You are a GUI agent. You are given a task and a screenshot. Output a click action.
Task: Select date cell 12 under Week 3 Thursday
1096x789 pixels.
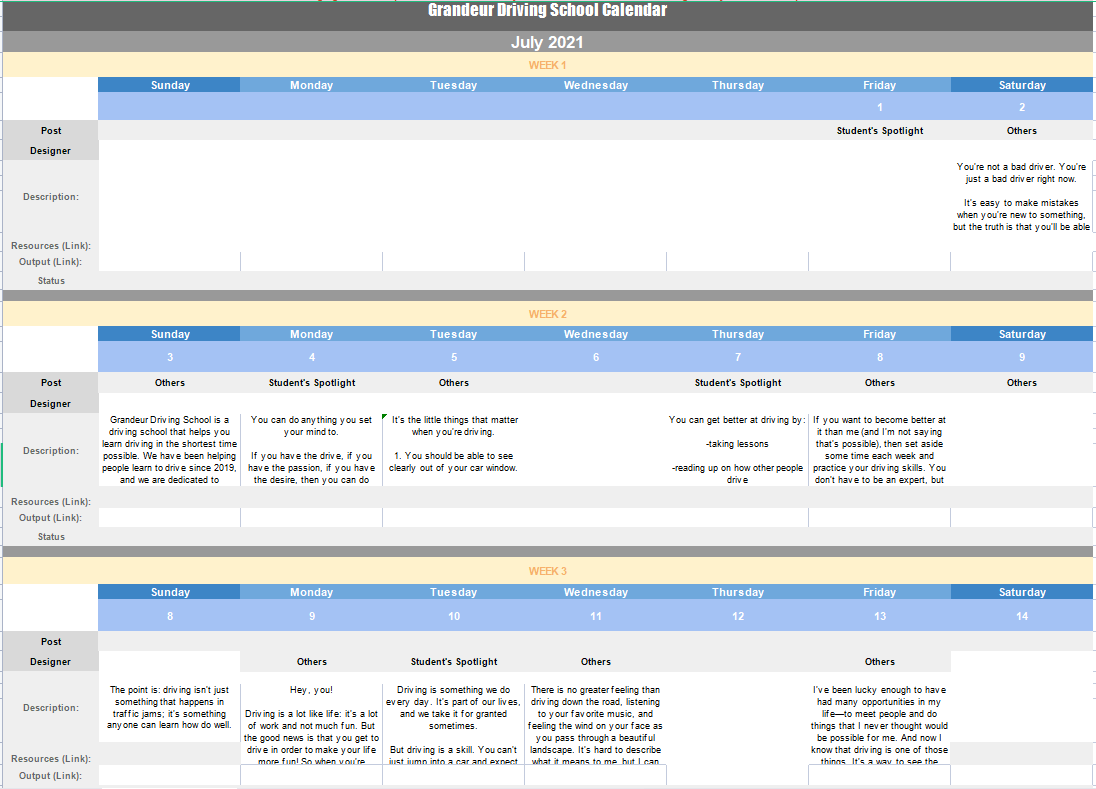tap(737, 616)
